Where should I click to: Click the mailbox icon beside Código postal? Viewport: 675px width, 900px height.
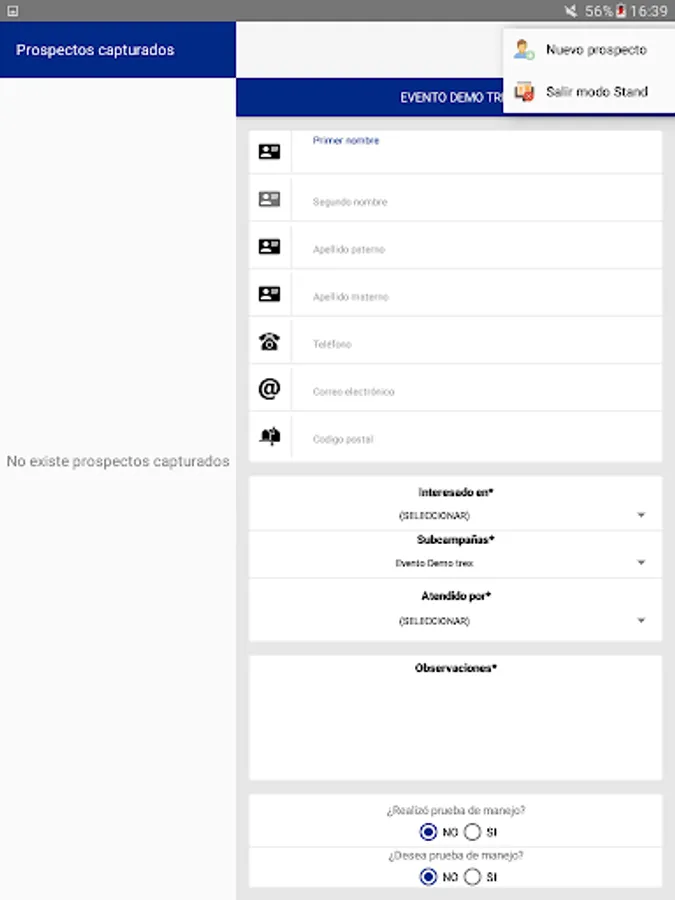[x=269, y=437]
